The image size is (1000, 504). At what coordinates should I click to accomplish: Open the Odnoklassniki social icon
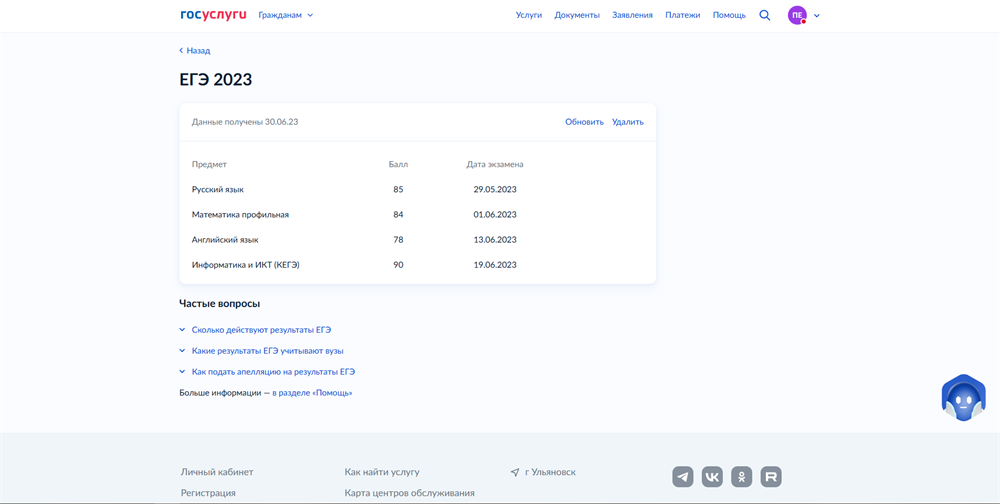coord(742,477)
